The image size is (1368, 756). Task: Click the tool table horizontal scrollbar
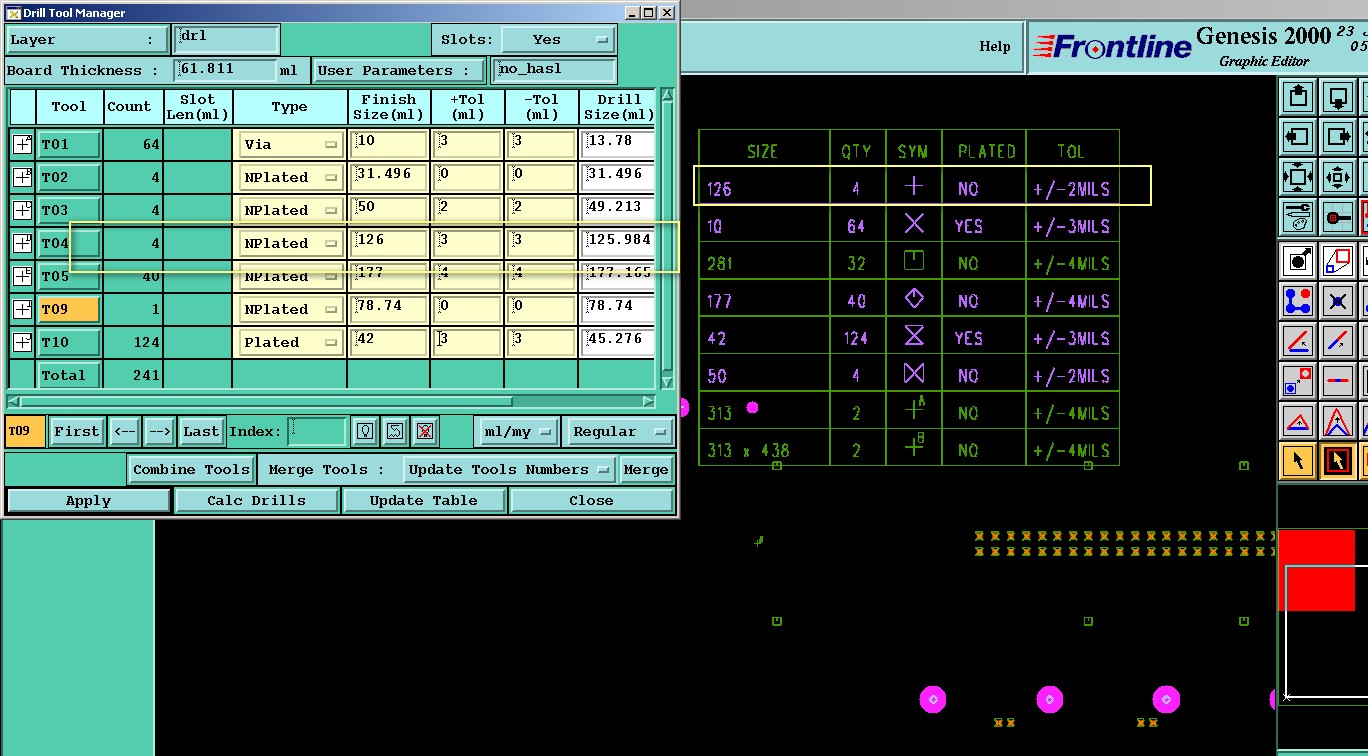click(x=331, y=401)
